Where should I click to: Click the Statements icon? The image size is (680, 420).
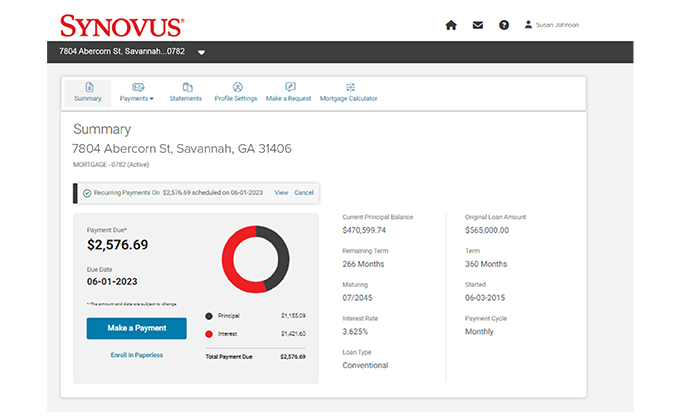[x=187, y=88]
